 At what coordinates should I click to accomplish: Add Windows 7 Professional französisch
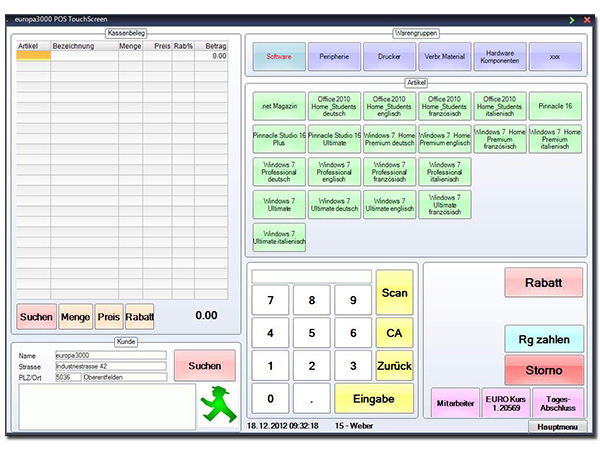tap(389, 172)
